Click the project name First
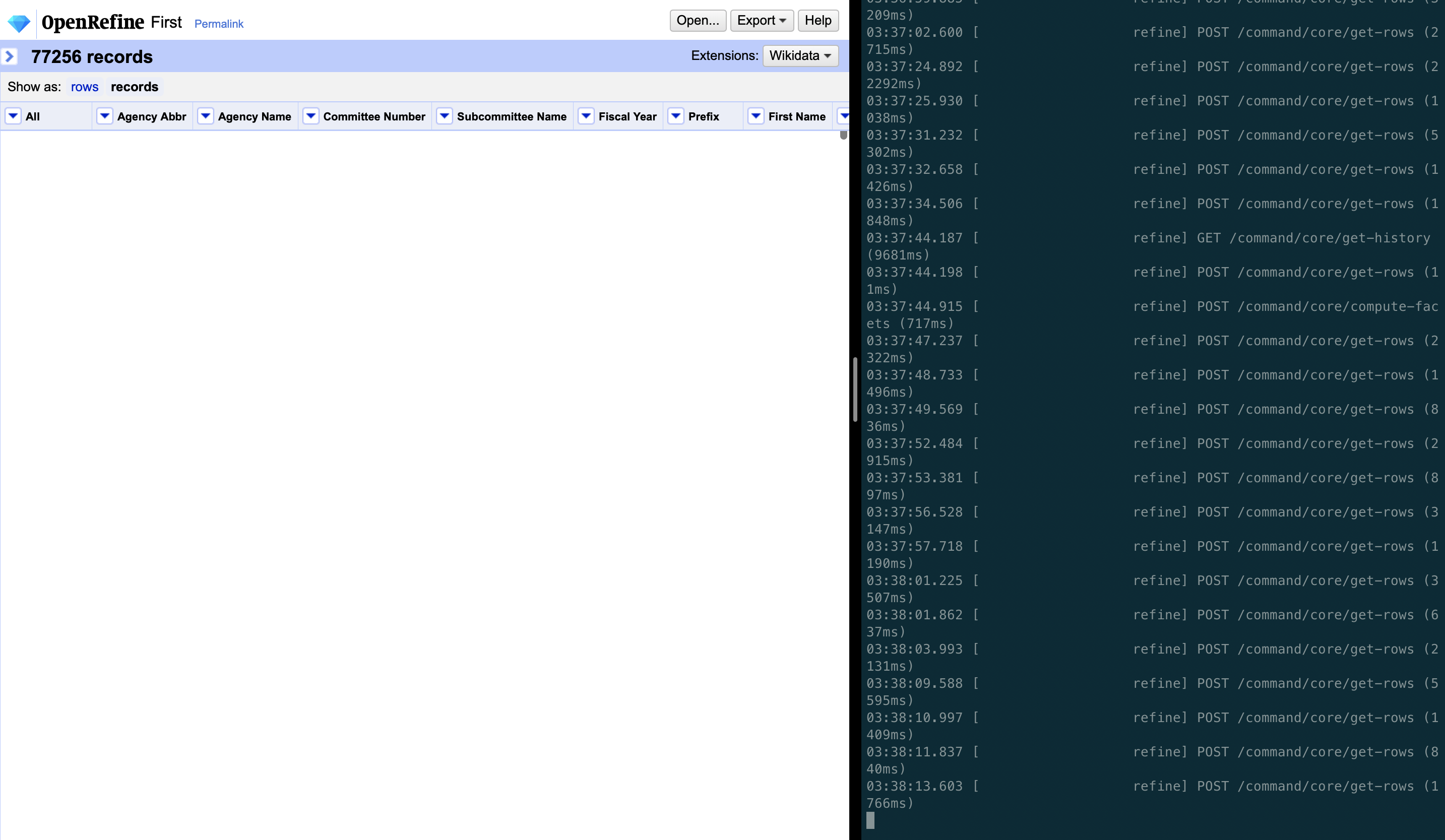Screen dimensions: 1445x840 pos(166,22)
